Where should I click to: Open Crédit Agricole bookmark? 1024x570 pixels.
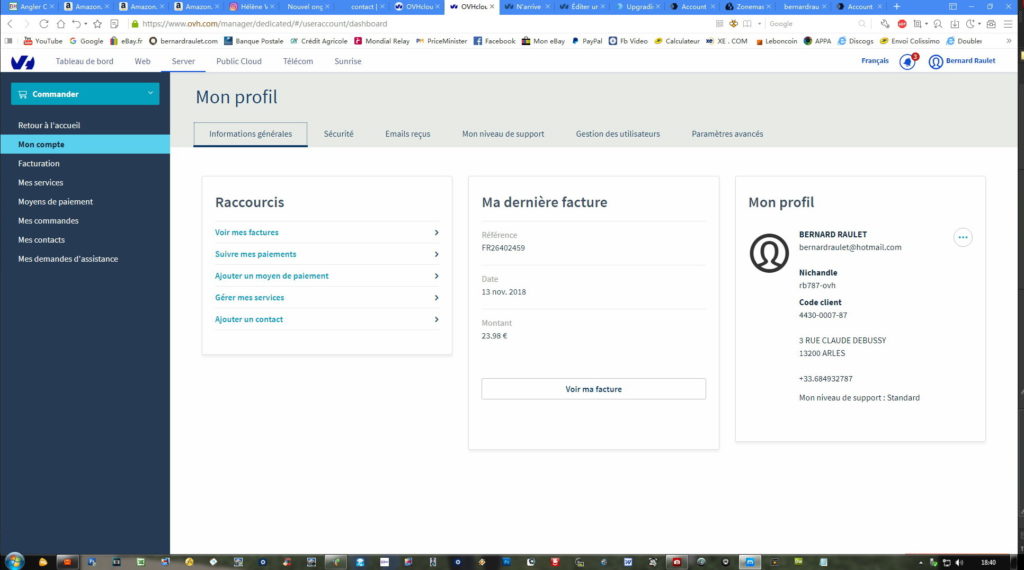[x=319, y=40]
